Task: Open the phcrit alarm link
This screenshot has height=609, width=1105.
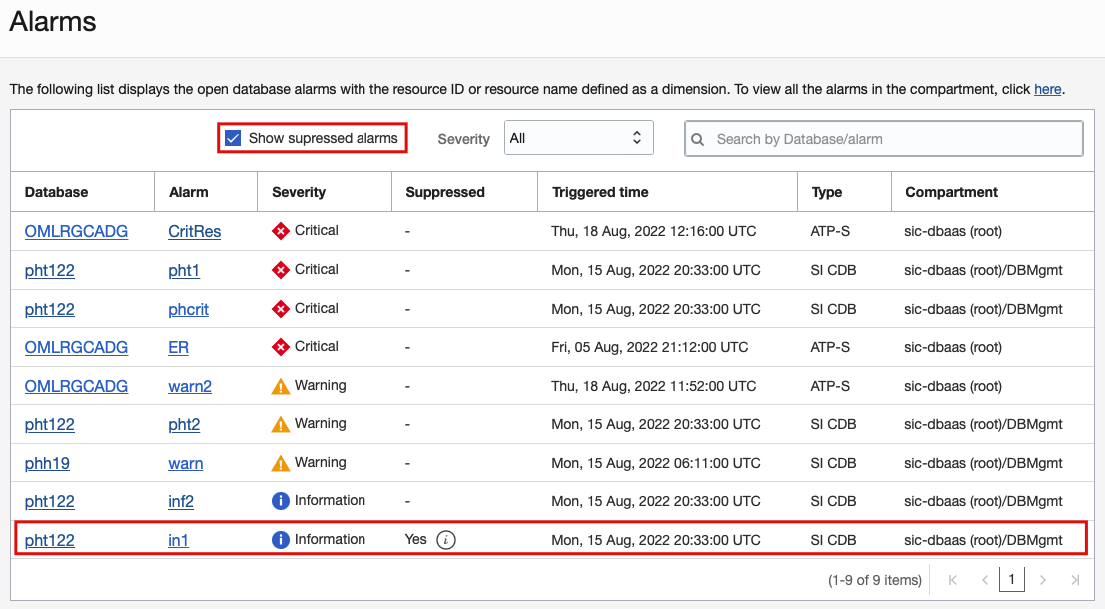Action: pyautogui.click(x=188, y=309)
